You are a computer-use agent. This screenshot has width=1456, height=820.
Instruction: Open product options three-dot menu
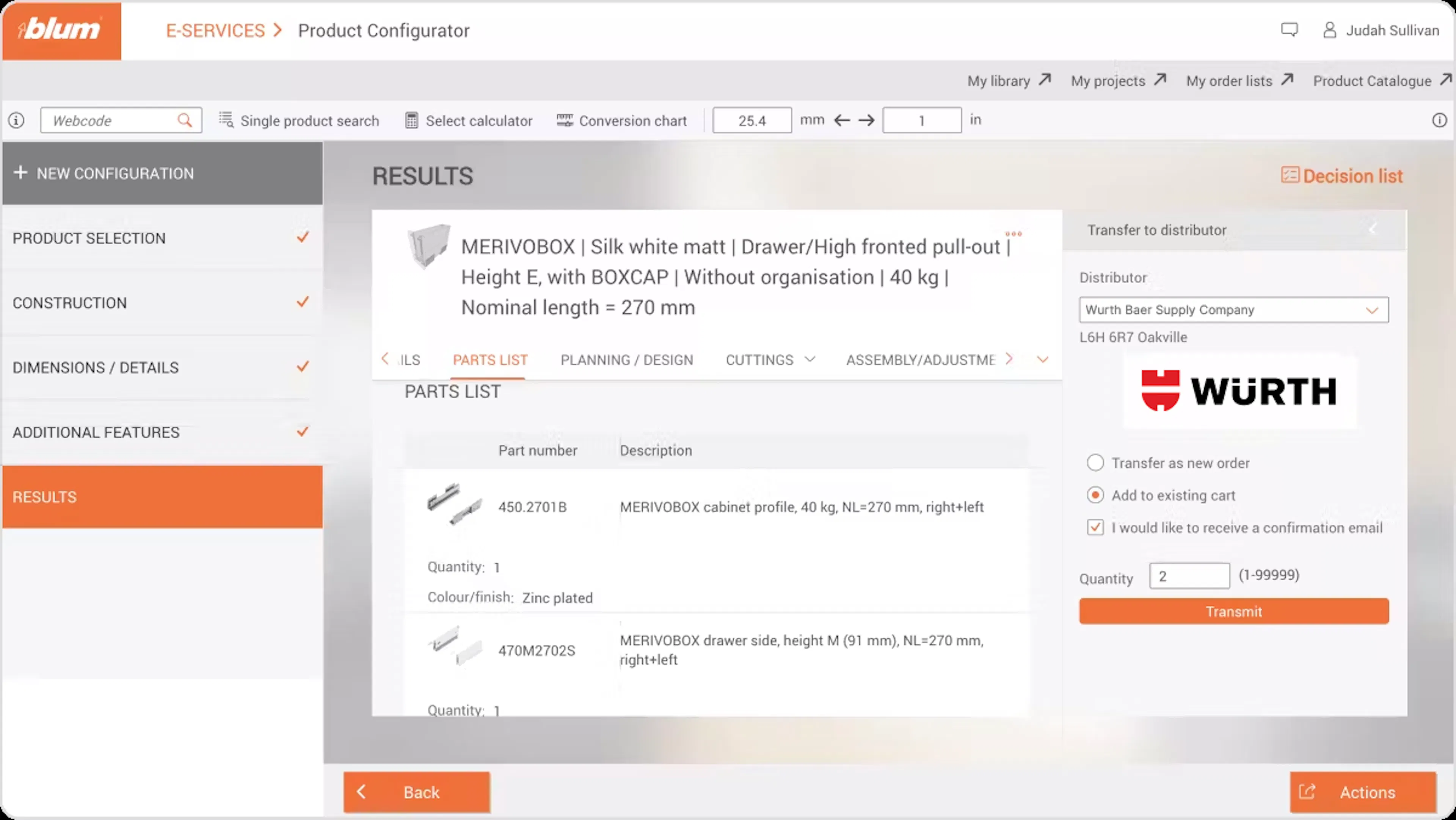[x=1014, y=234]
